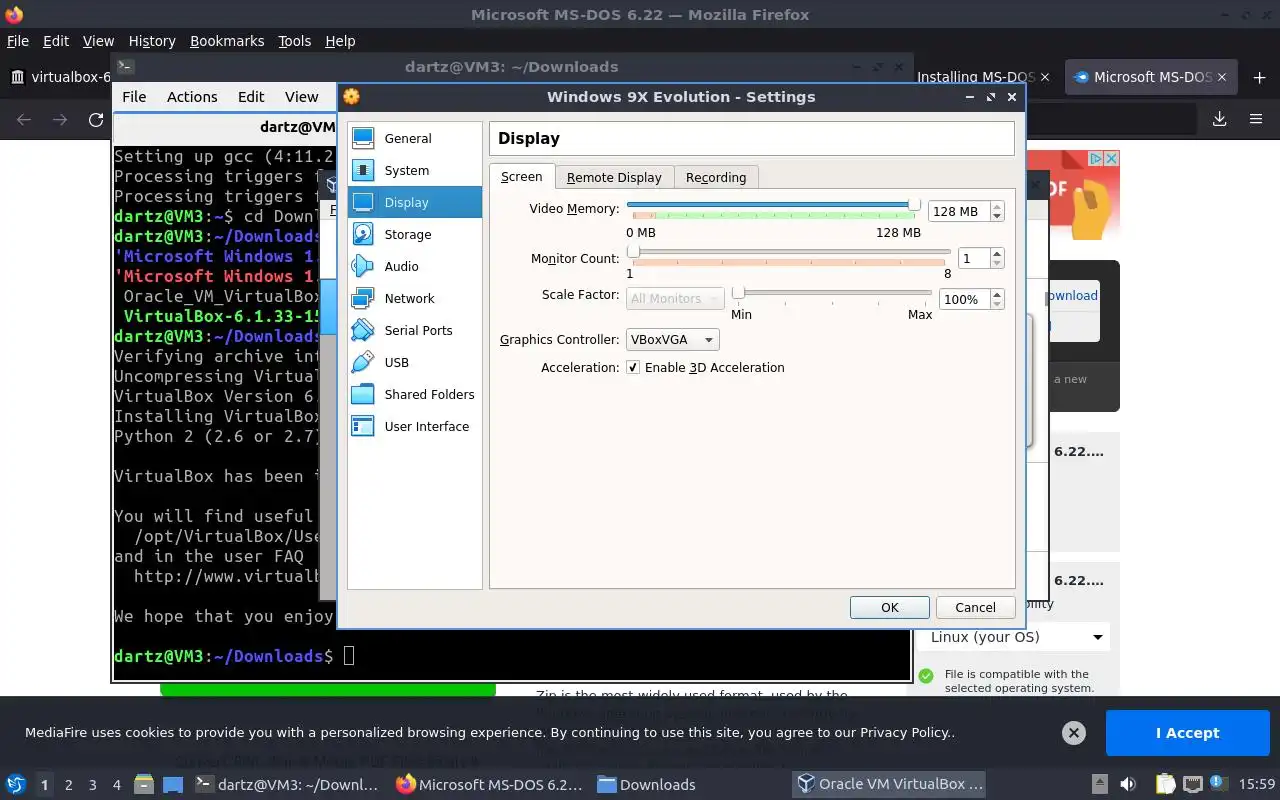
Task: Click OK in the Settings dialog
Action: [890, 607]
